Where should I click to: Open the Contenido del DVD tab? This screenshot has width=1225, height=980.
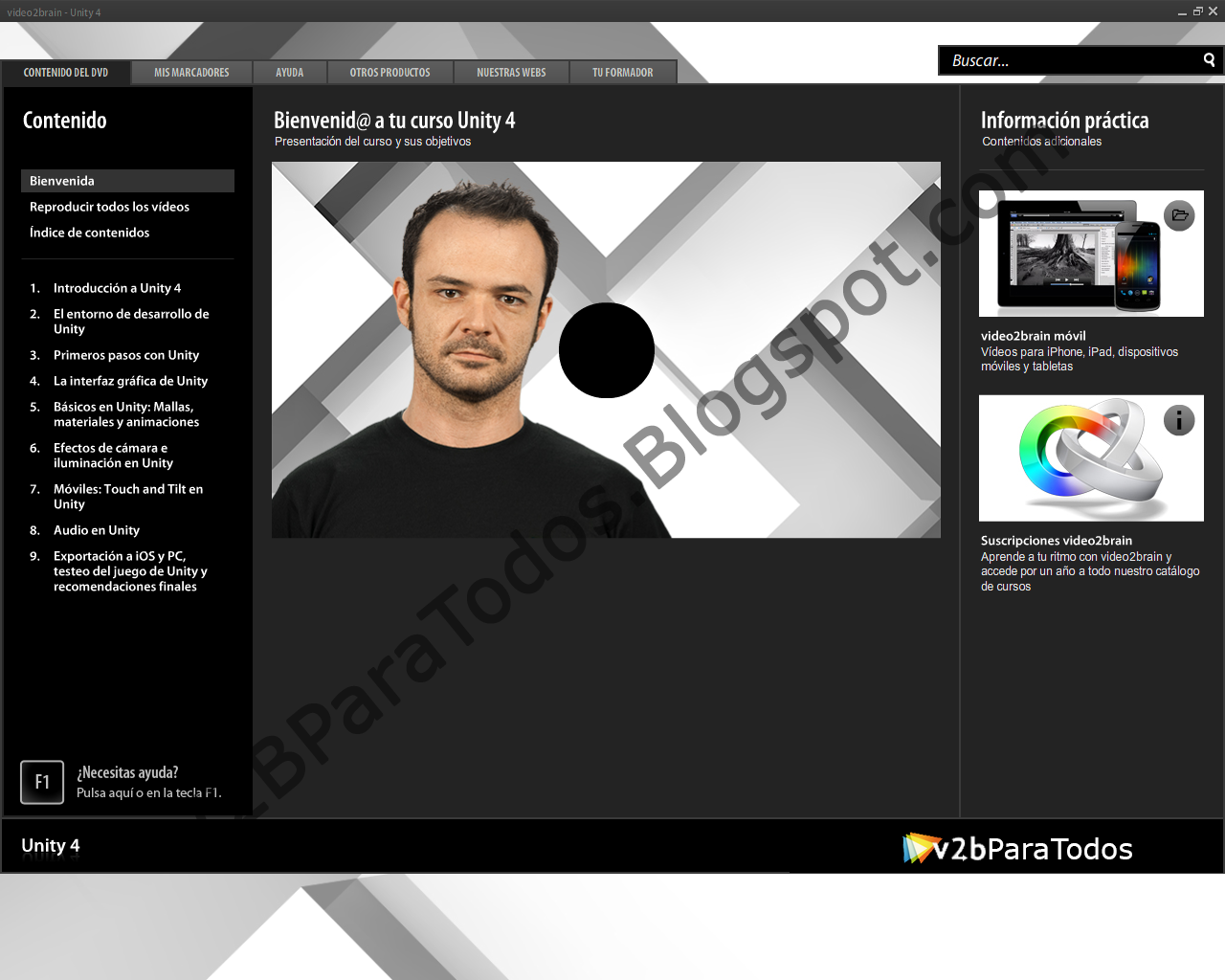66,73
